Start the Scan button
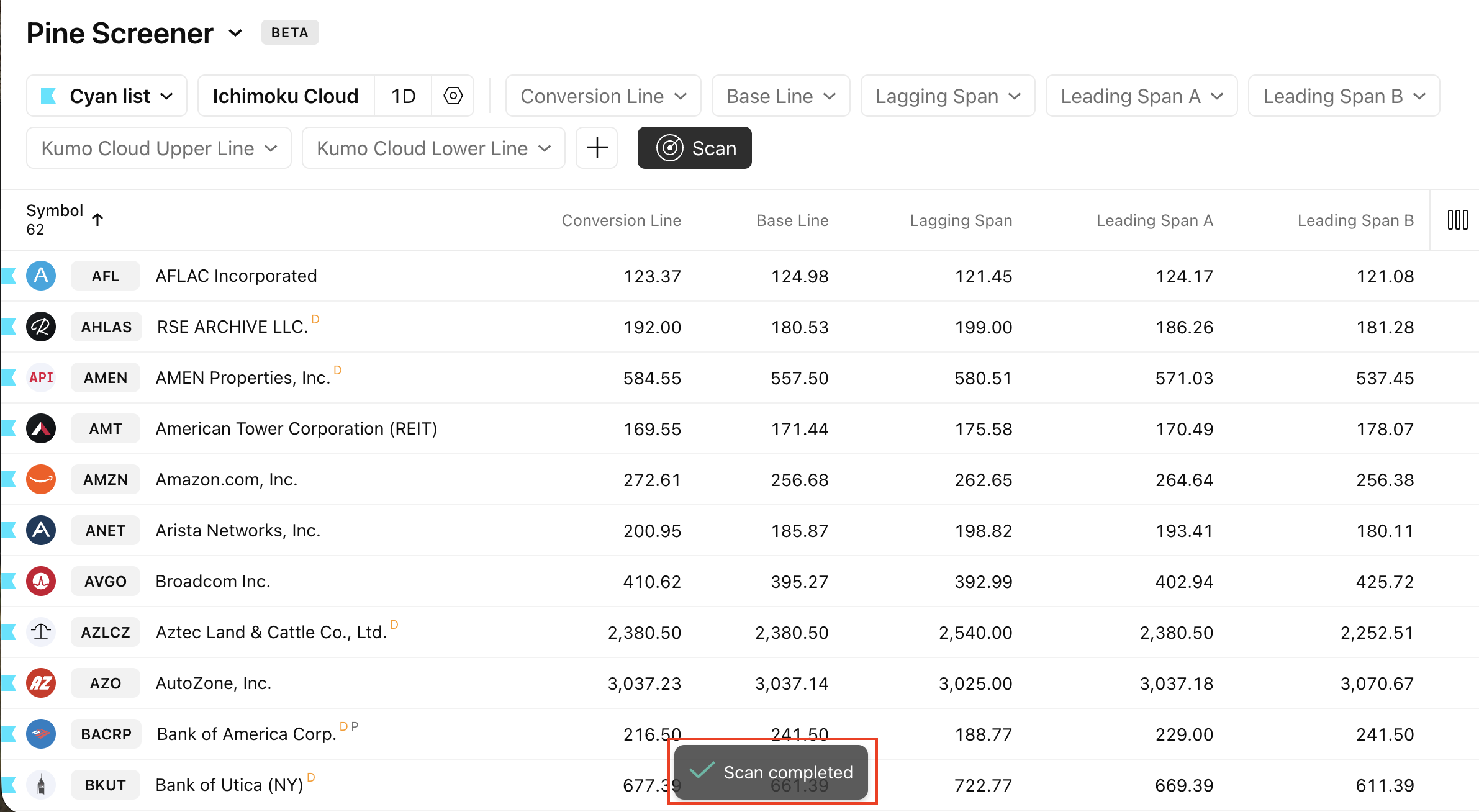 (x=694, y=148)
